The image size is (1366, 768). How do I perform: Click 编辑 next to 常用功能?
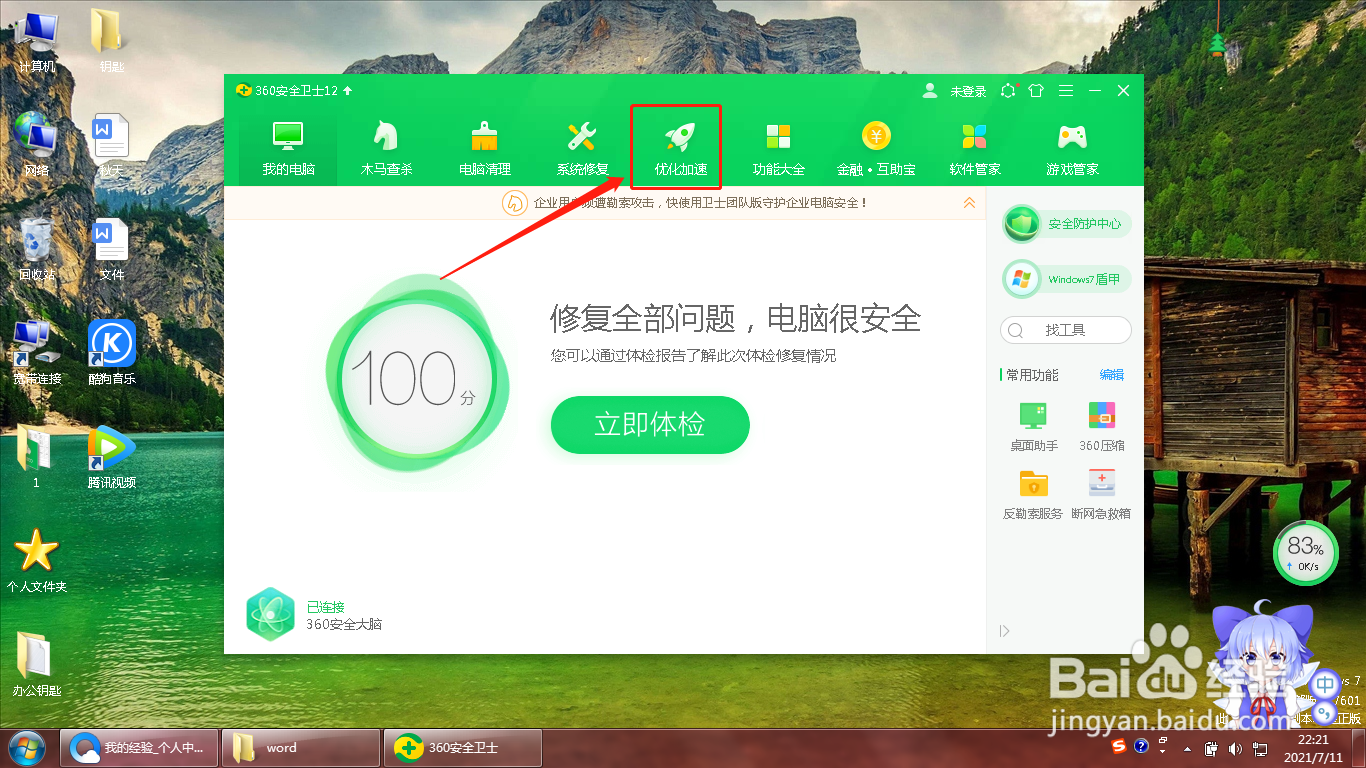tap(1112, 375)
